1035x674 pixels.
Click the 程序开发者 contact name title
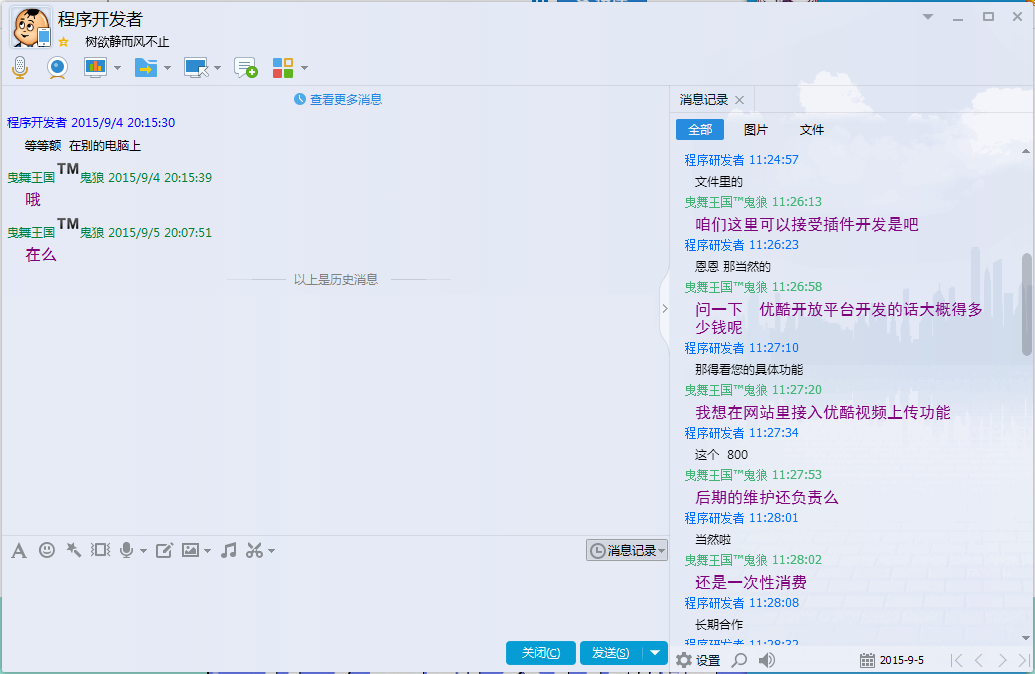click(x=100, y=19)
